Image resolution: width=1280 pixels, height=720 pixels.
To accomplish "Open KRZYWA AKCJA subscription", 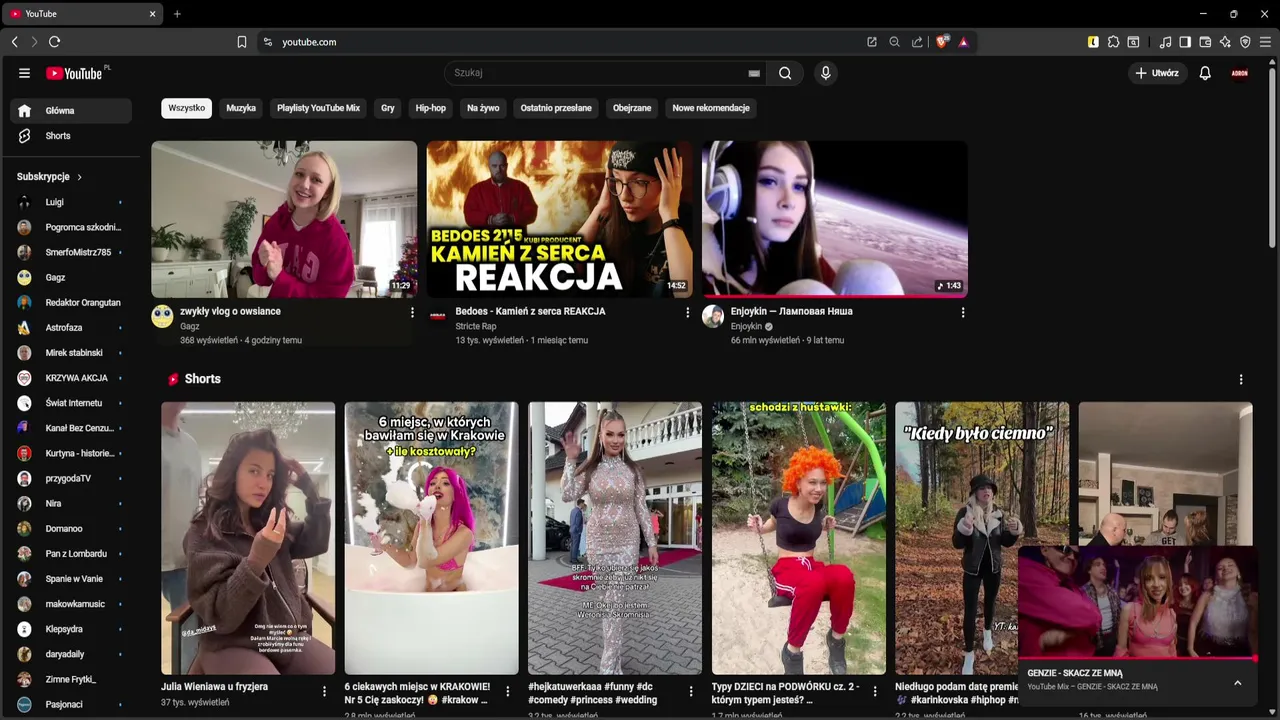I will click(x=71, y=378).
